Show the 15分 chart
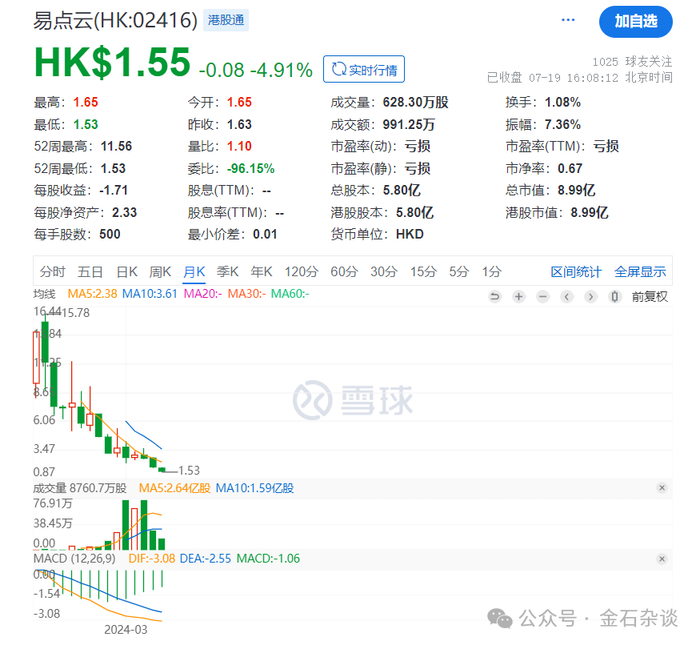 (x=424, y=271)
